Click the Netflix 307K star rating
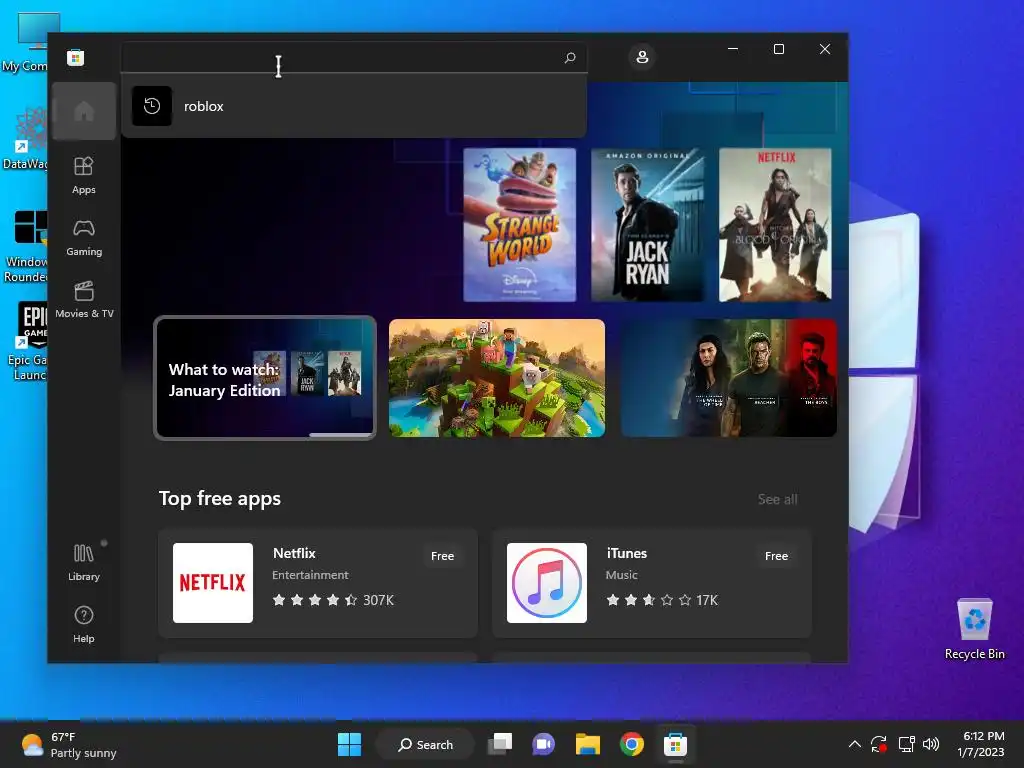This screenshot has width=1024, height=768. click(x=333, y=600)
